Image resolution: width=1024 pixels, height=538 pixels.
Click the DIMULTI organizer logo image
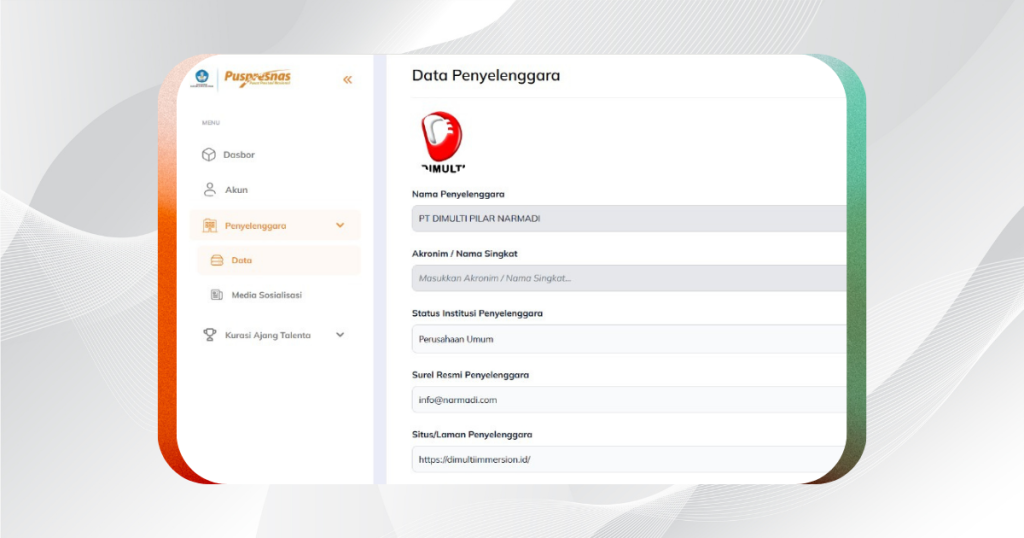click(x=441, y=141)
